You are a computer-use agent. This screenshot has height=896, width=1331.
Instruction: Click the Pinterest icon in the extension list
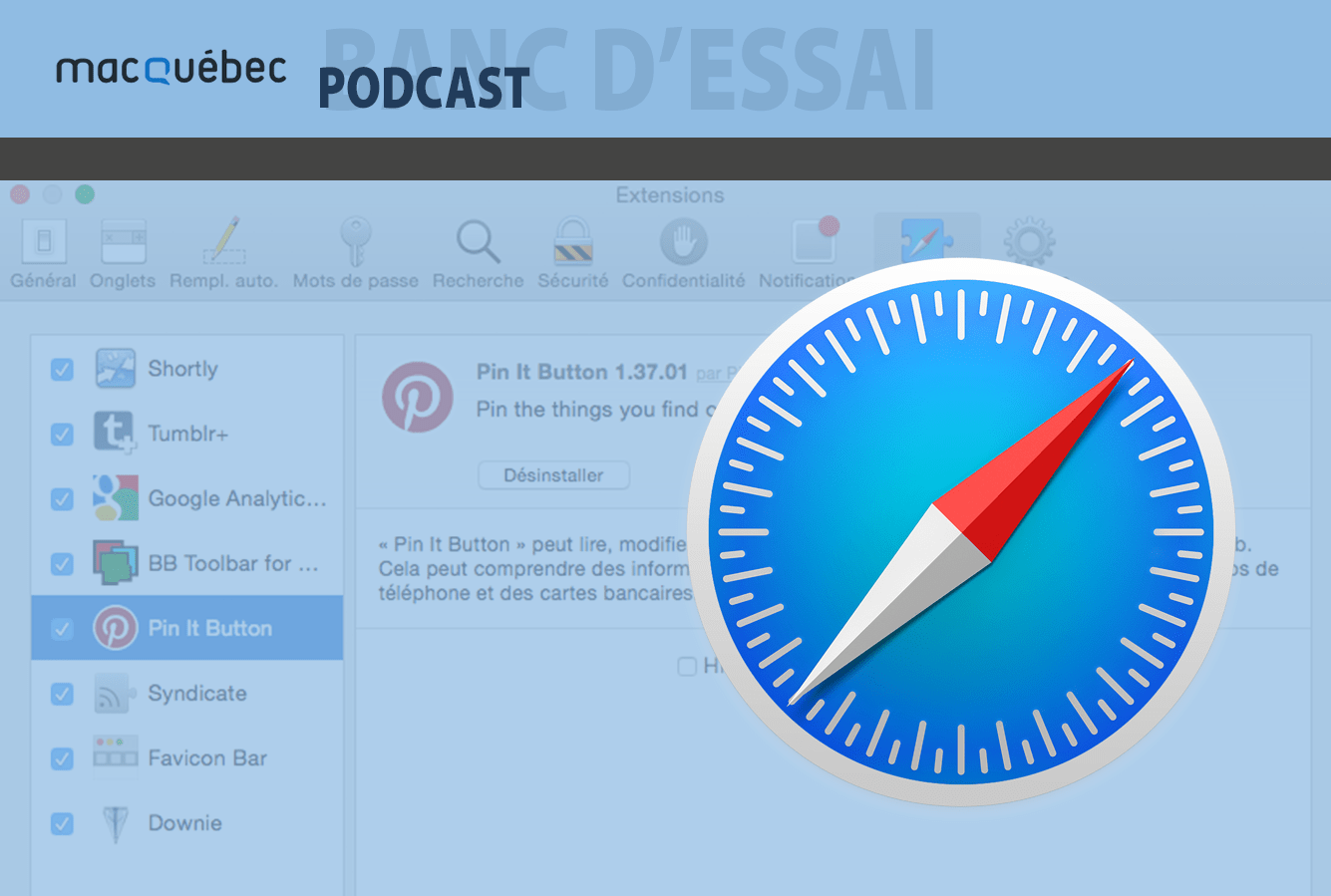tap(115, 628)
